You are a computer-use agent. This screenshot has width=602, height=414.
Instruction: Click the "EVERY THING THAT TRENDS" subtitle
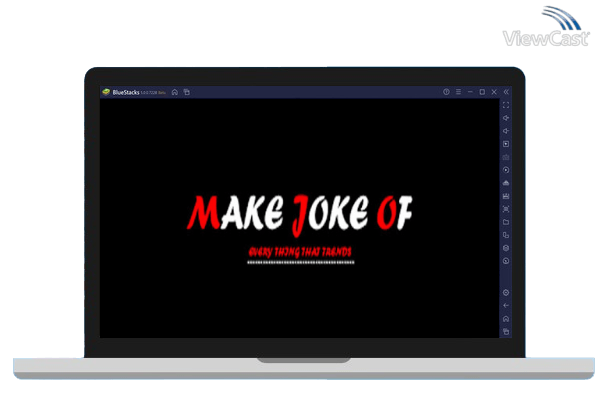pyautogui.click(x=300, y=252)
